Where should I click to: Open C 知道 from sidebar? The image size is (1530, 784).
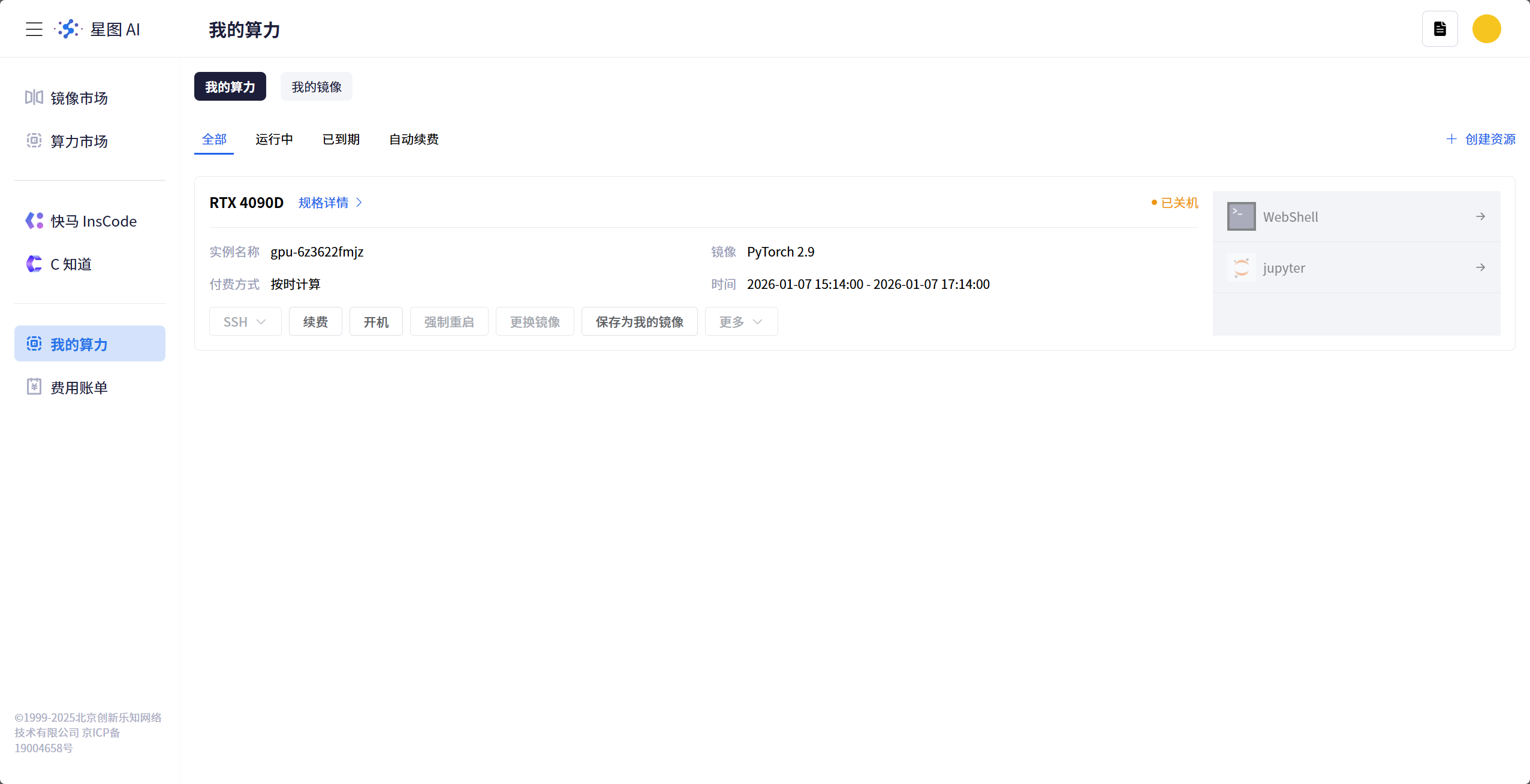70,264
